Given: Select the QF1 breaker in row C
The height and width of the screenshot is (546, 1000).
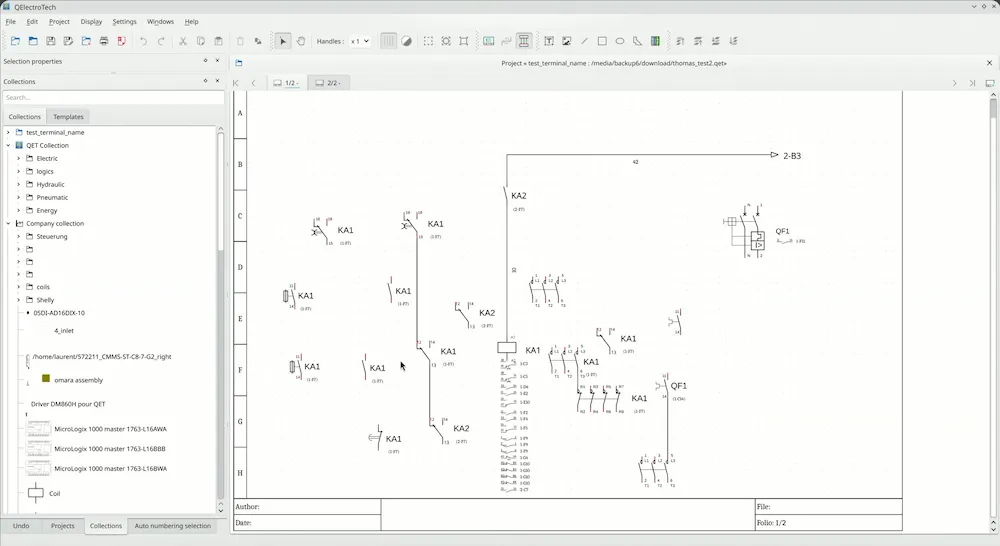Looking at the screenshot, I should [756, 232].
